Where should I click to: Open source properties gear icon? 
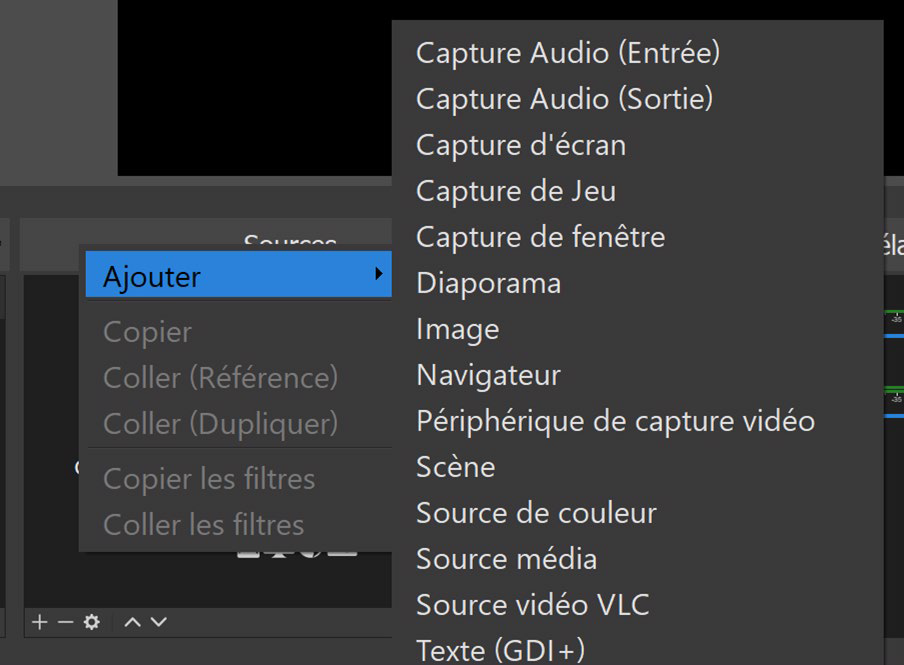point(92,622)
